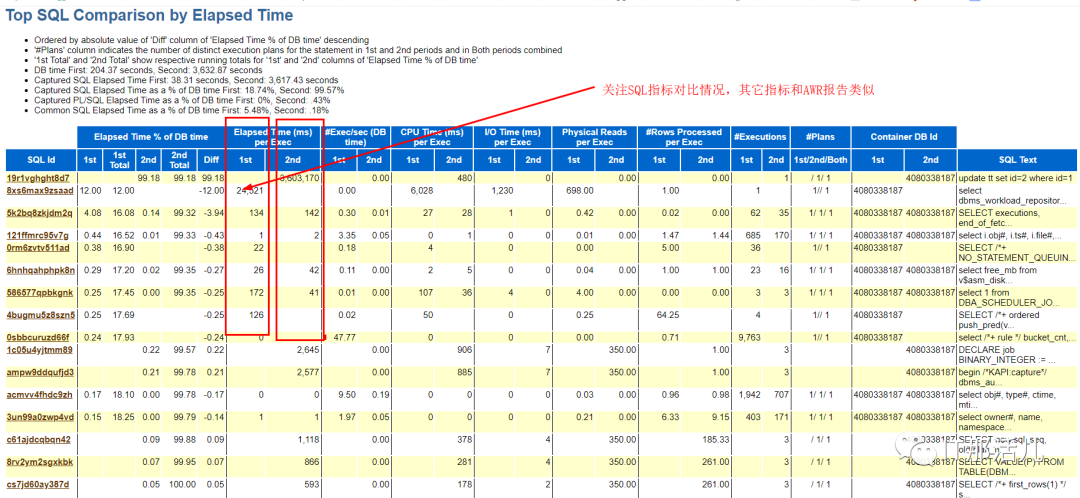Click SQL Id link 0sbbcuruzd66f
Image resolution: width=1080 pixels, height=498 pixels.
(x=38, y=338)
